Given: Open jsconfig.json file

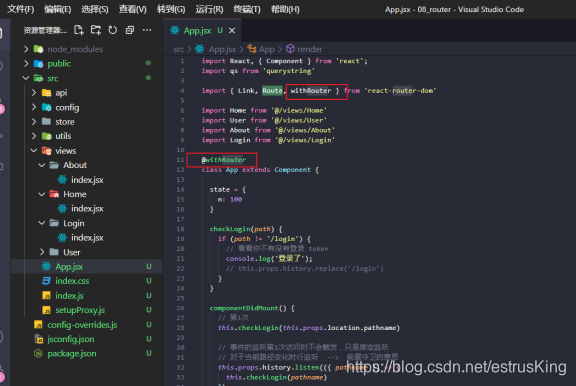Looking at the screenshot, I should pyautogui.click(x=71, y=339).
